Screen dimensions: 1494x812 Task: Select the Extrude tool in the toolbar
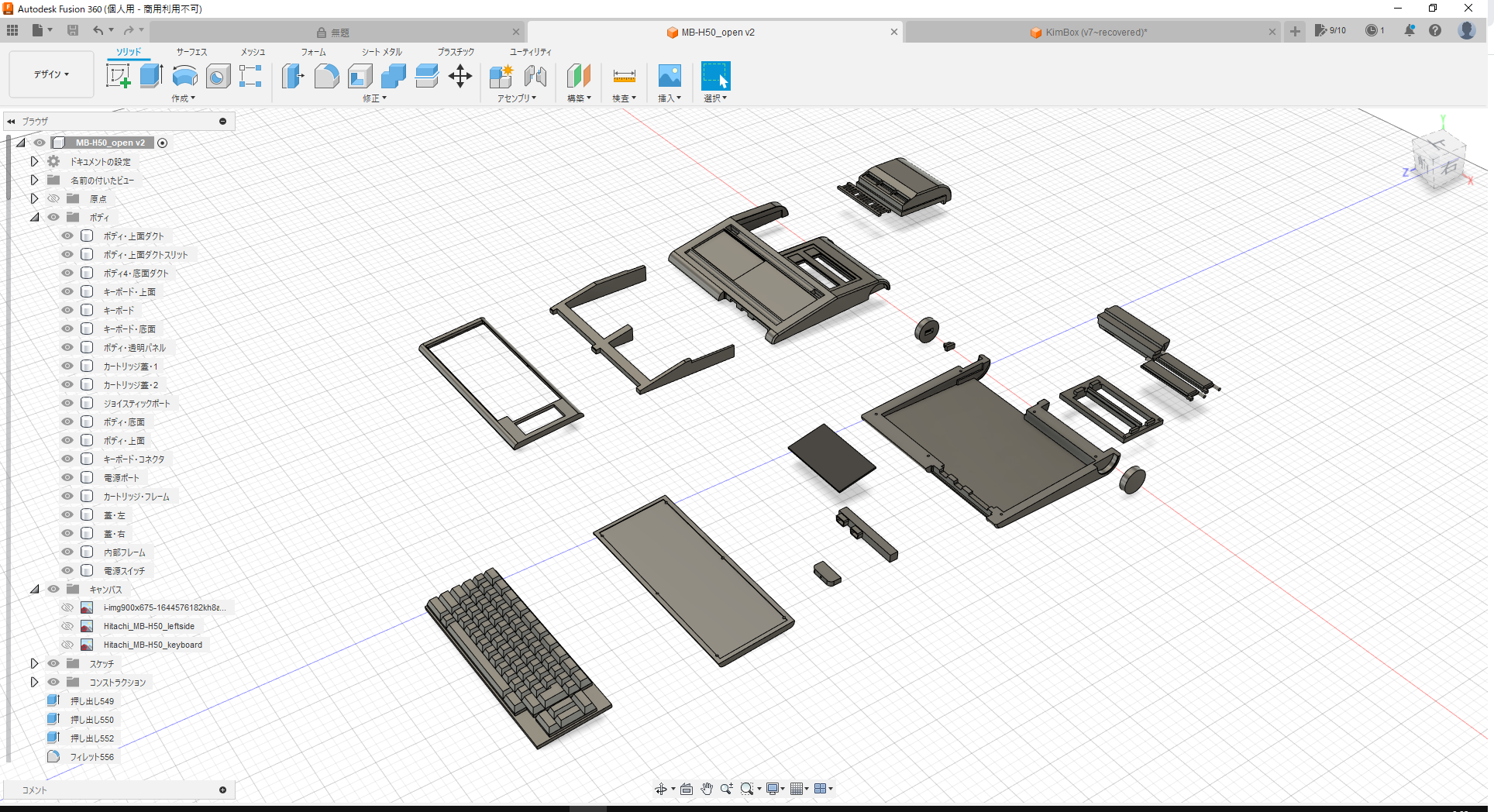[x=150, y=76]
